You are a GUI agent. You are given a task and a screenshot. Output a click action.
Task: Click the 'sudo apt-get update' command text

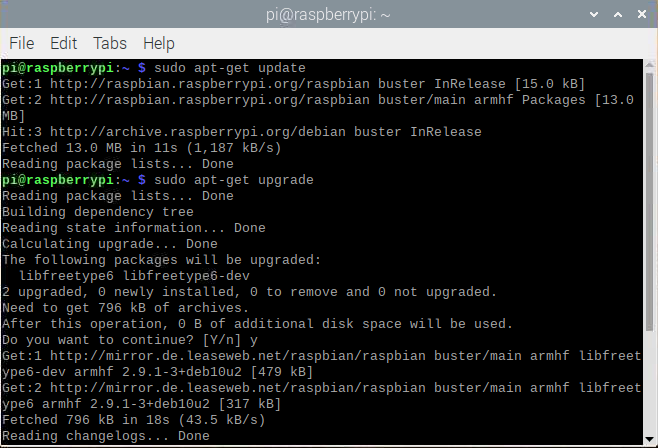pyautogui.click(x=230, y=68)
